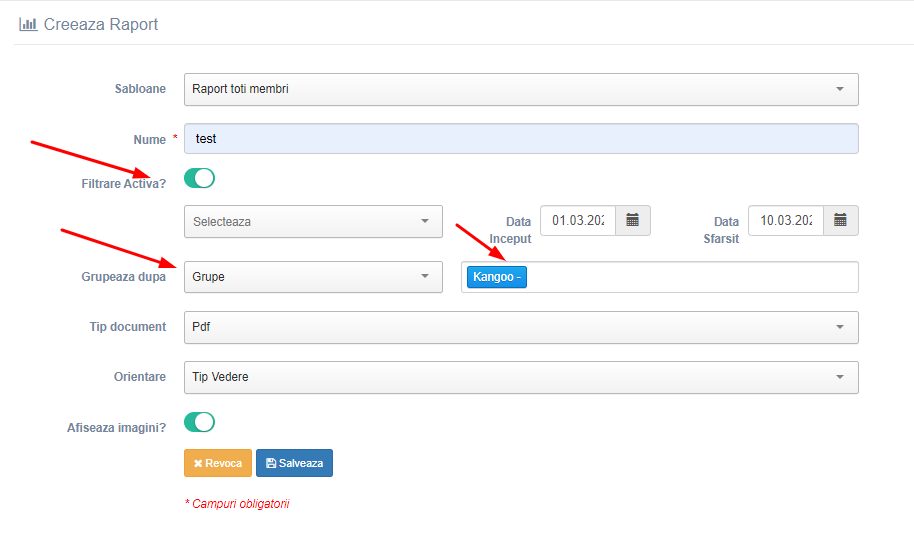914x544 pixels.
Task: Click the Tip document label
Action: (x=128, y=327)
